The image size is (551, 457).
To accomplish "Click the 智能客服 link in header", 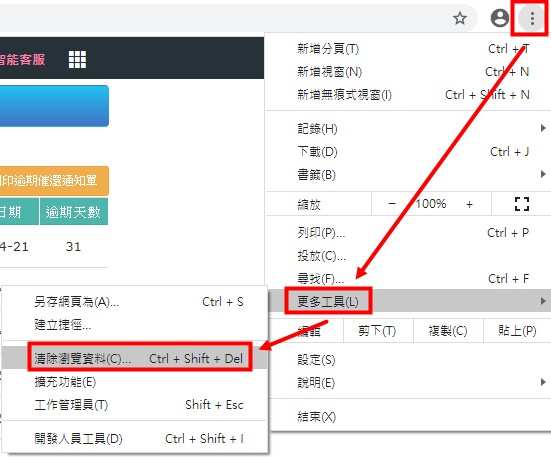I will point(22,59).
